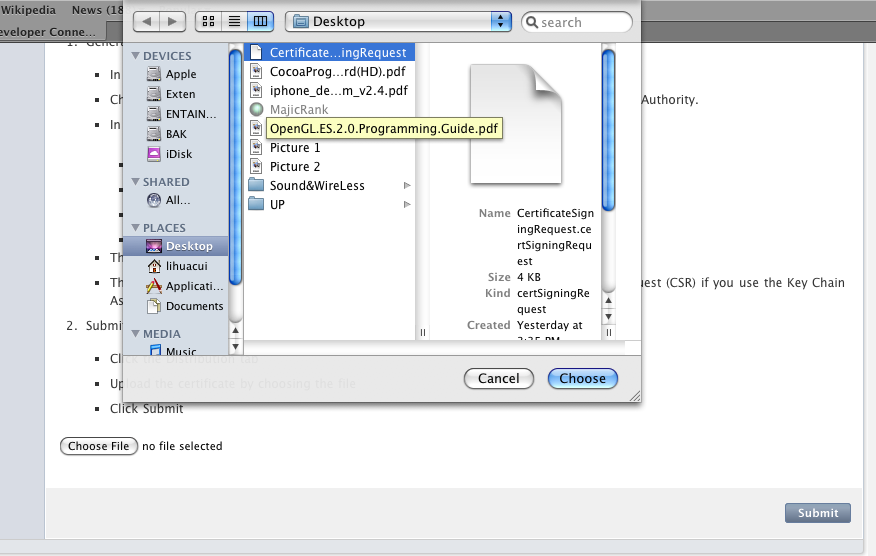The image size is (876, 556).
Task: Select the Picture 2 file icon
Action: (x=256, y=167)
